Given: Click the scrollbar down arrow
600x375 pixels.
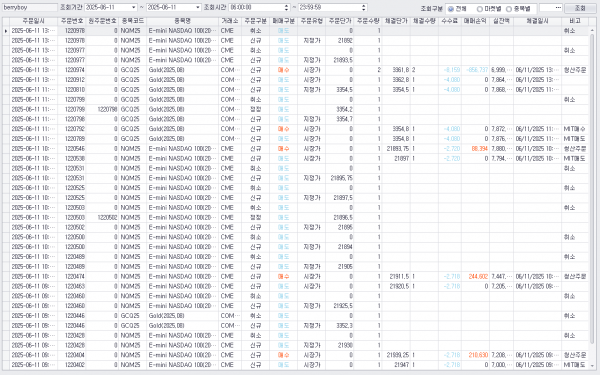Looking at the screenshot, I should click(x=592, y=365).
